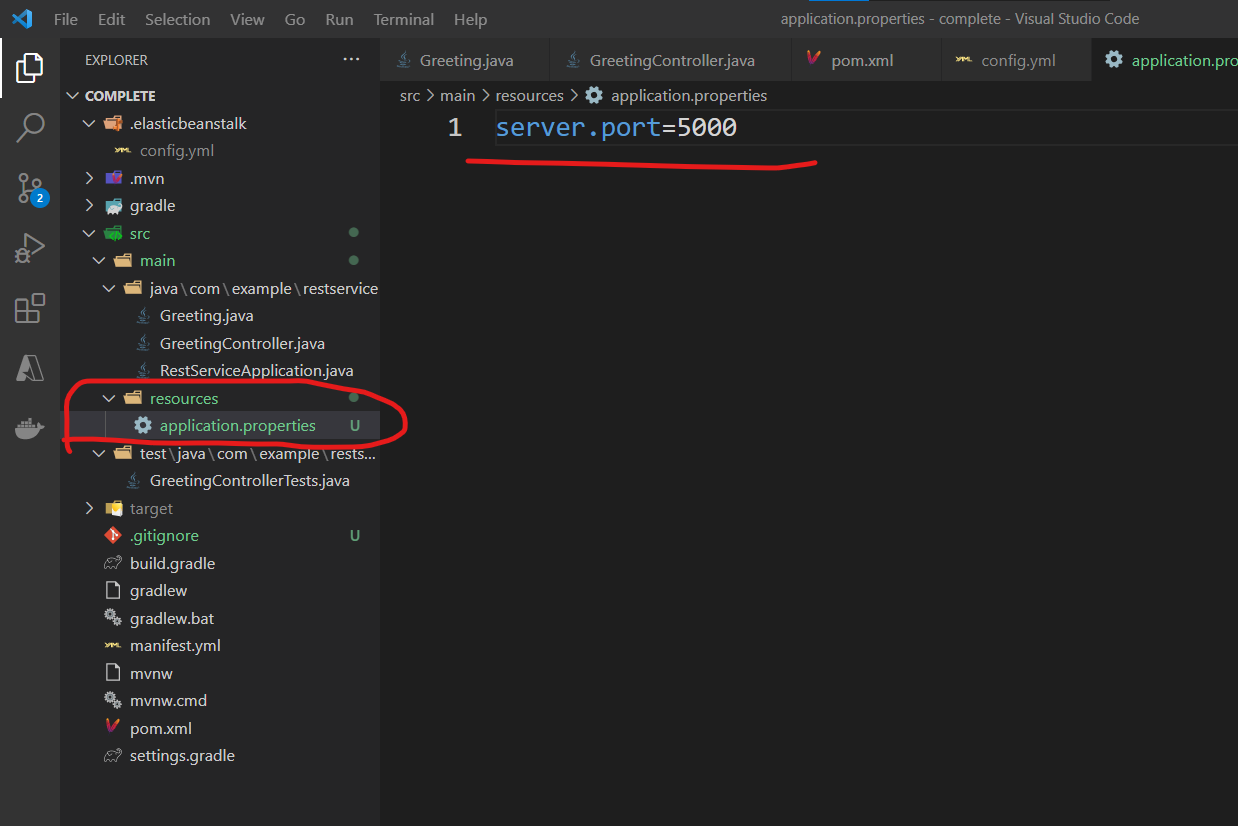1238x826 pixels.
Task: Open Source Control view with 2 badge
Action: tap(30, 188)
